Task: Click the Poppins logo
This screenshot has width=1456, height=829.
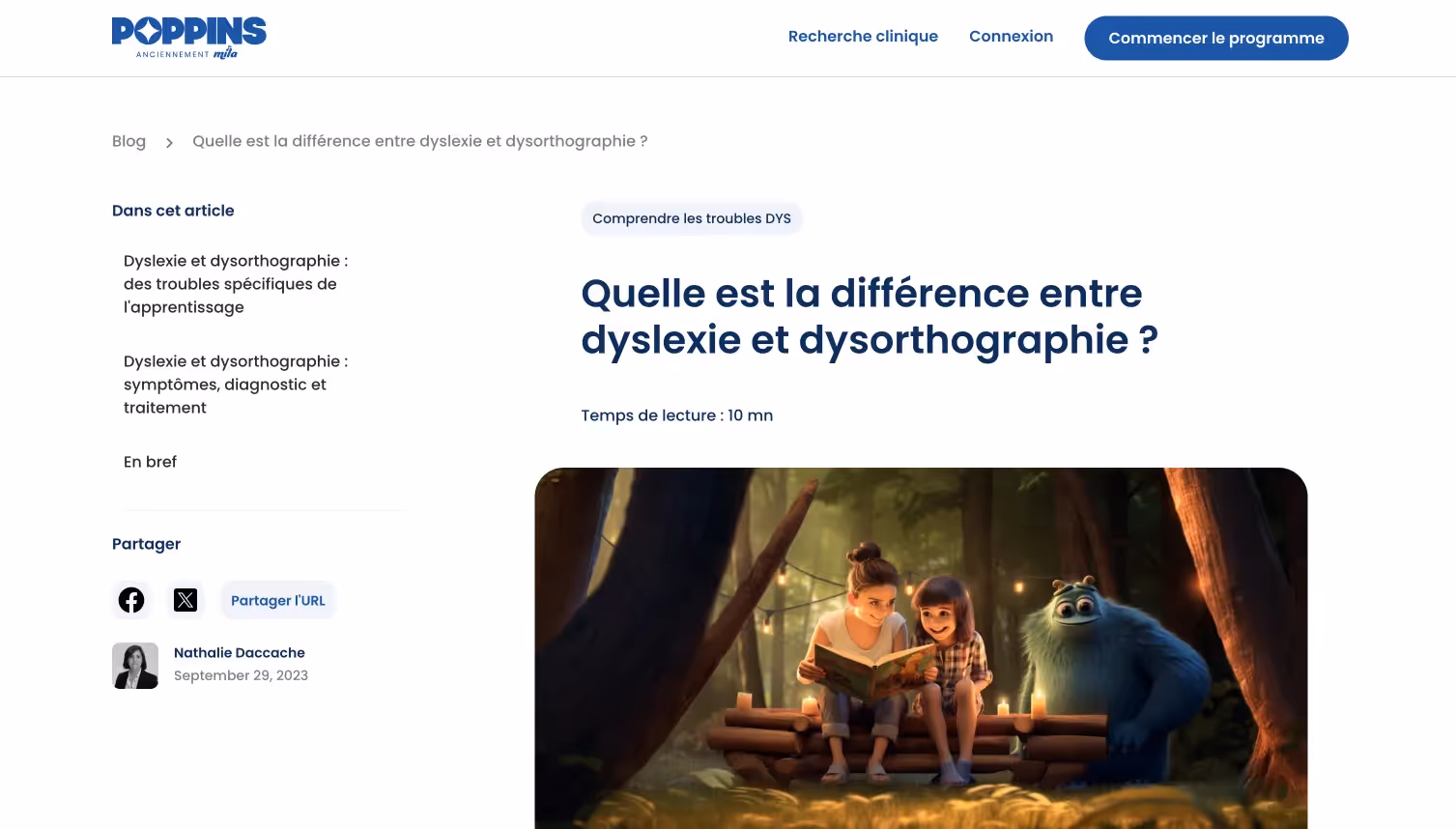Action: (188, 38)
